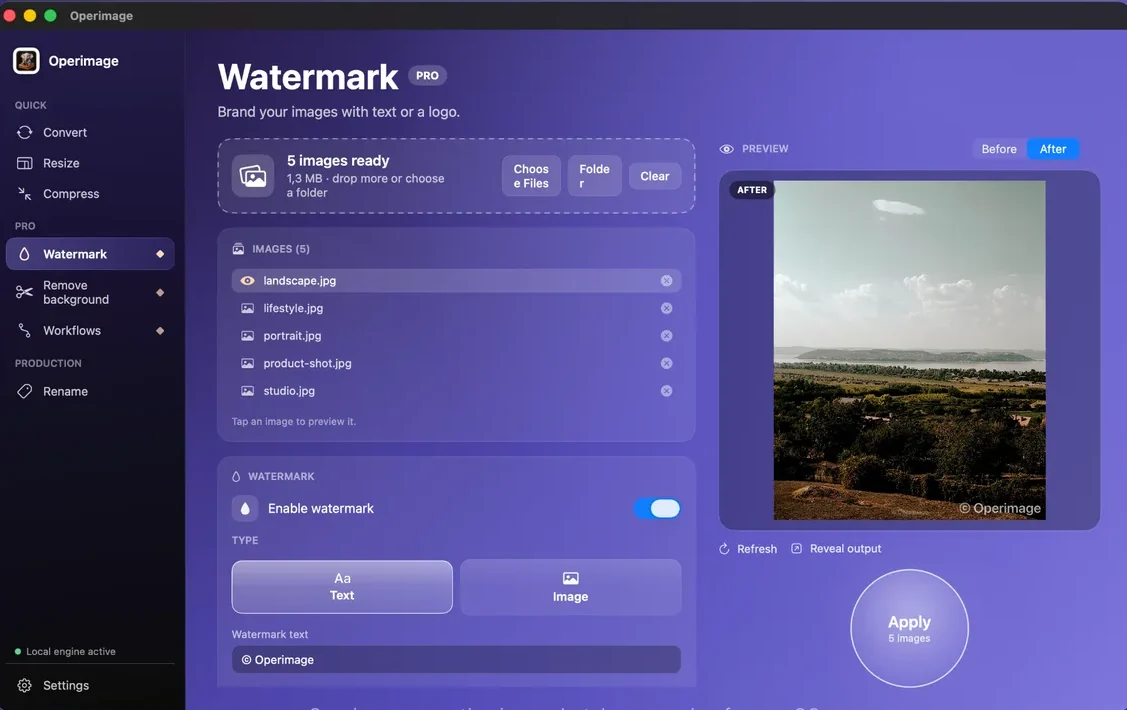Open the Resize tool in sidebar
Image resolution: width=1127 pixels, height=710 pixels.
coord(90,163)
